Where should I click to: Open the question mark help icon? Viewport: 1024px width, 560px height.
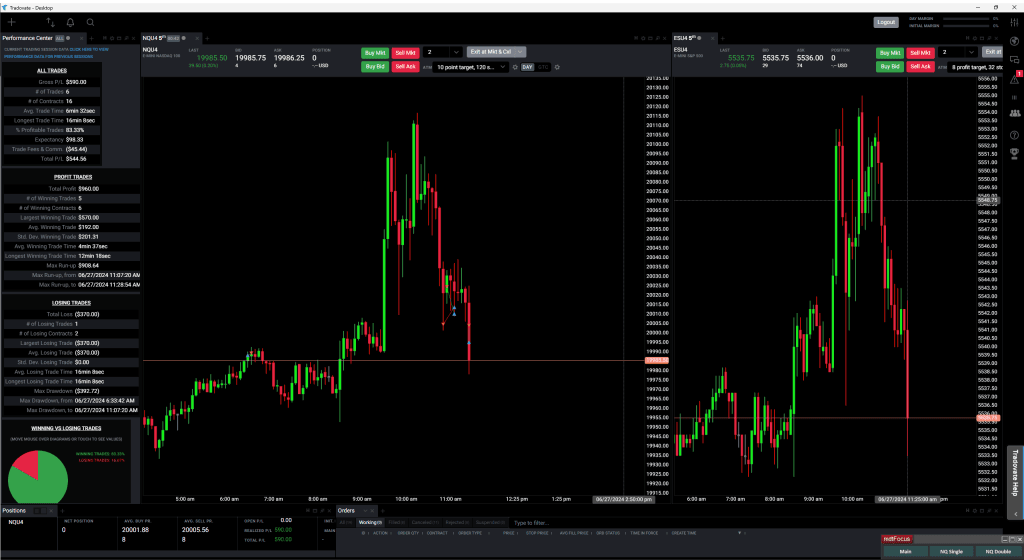click(1014, 135)
